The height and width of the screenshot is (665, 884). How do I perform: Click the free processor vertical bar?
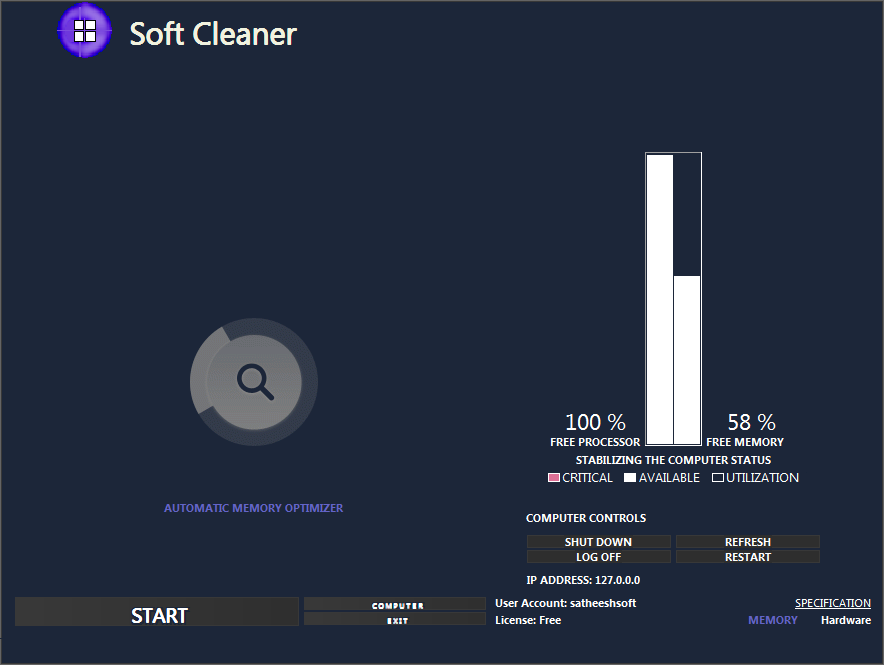click(659, 299)
